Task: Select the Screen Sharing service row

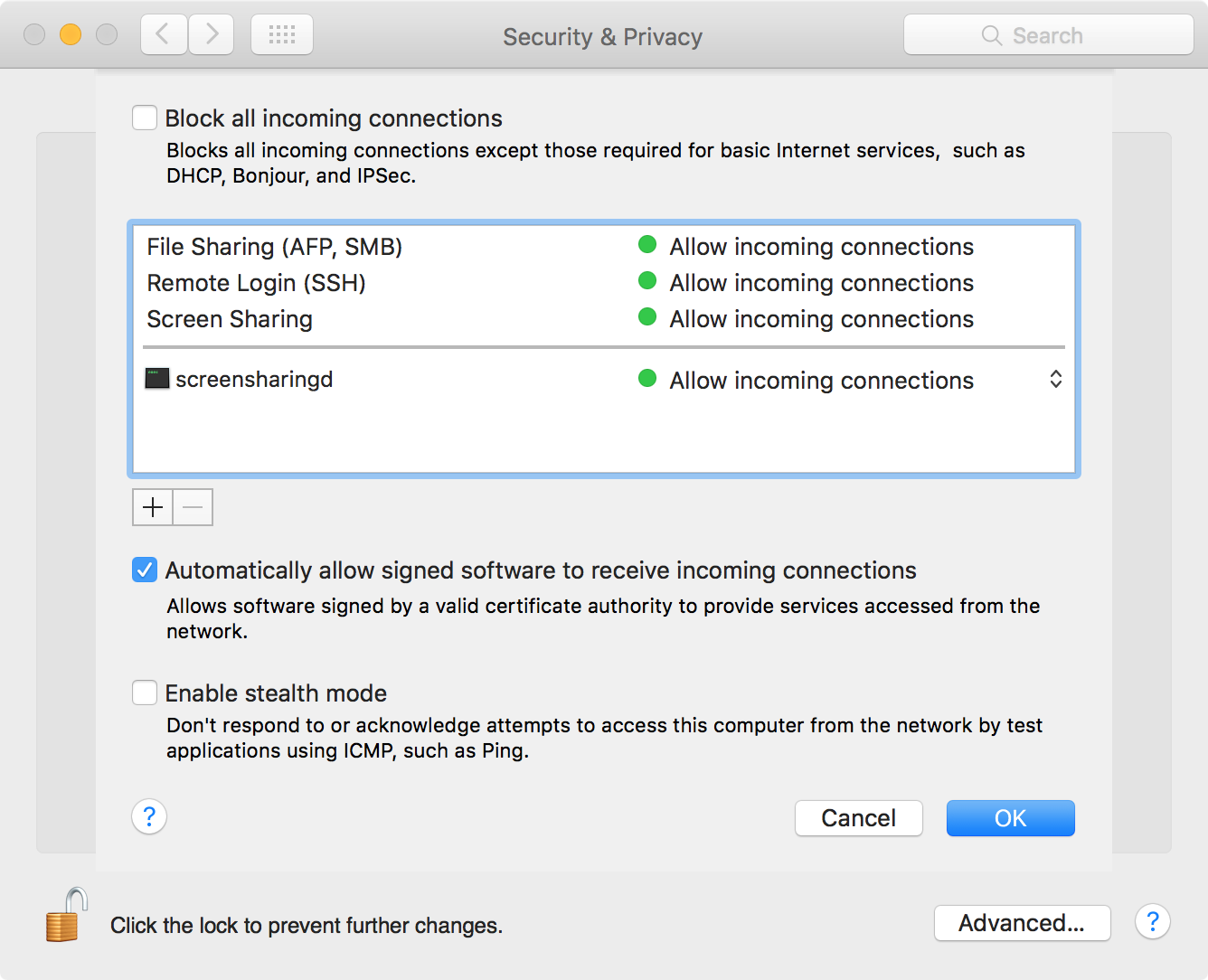Action: point(230,319)
